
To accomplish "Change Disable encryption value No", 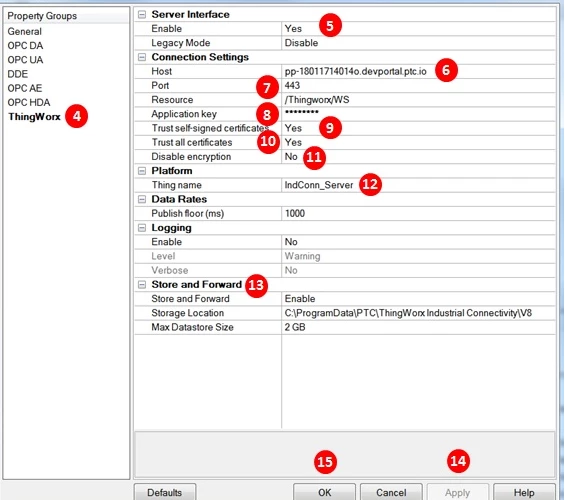I will point(418,157).
